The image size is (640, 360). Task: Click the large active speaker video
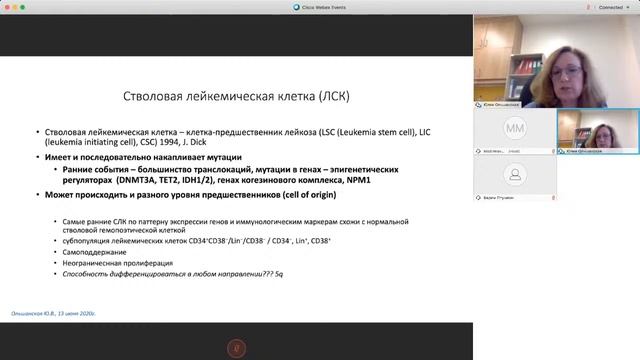557,61
